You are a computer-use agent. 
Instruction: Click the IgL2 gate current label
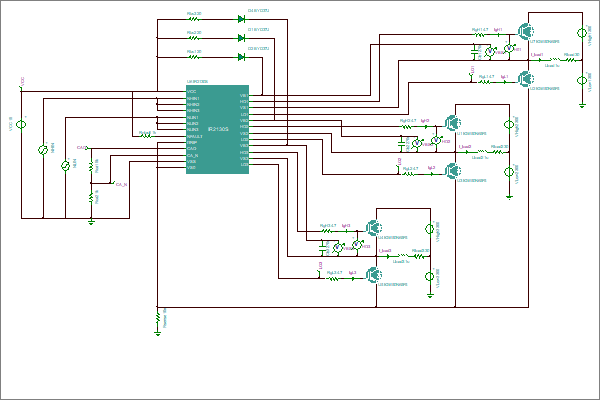pyautogui.click(x=431, y=168)
